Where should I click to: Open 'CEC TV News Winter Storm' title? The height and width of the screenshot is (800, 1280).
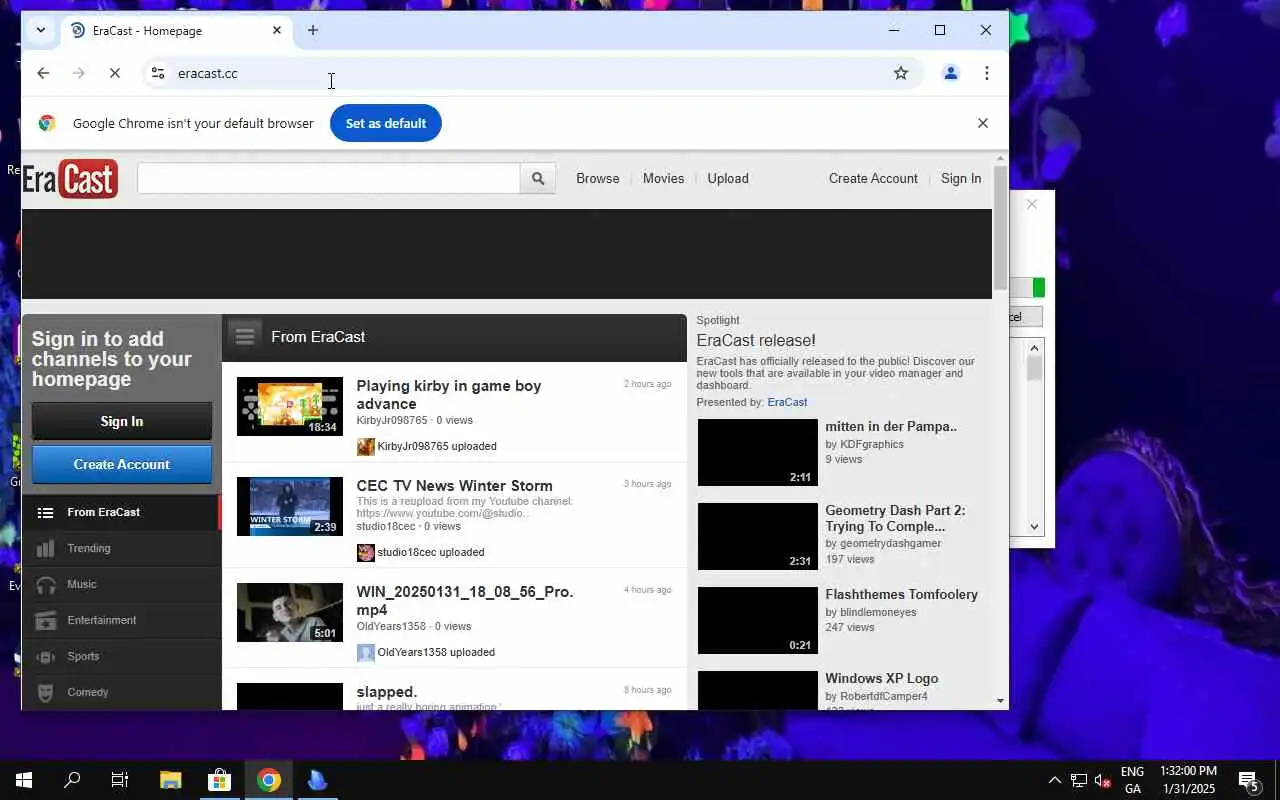454,486
